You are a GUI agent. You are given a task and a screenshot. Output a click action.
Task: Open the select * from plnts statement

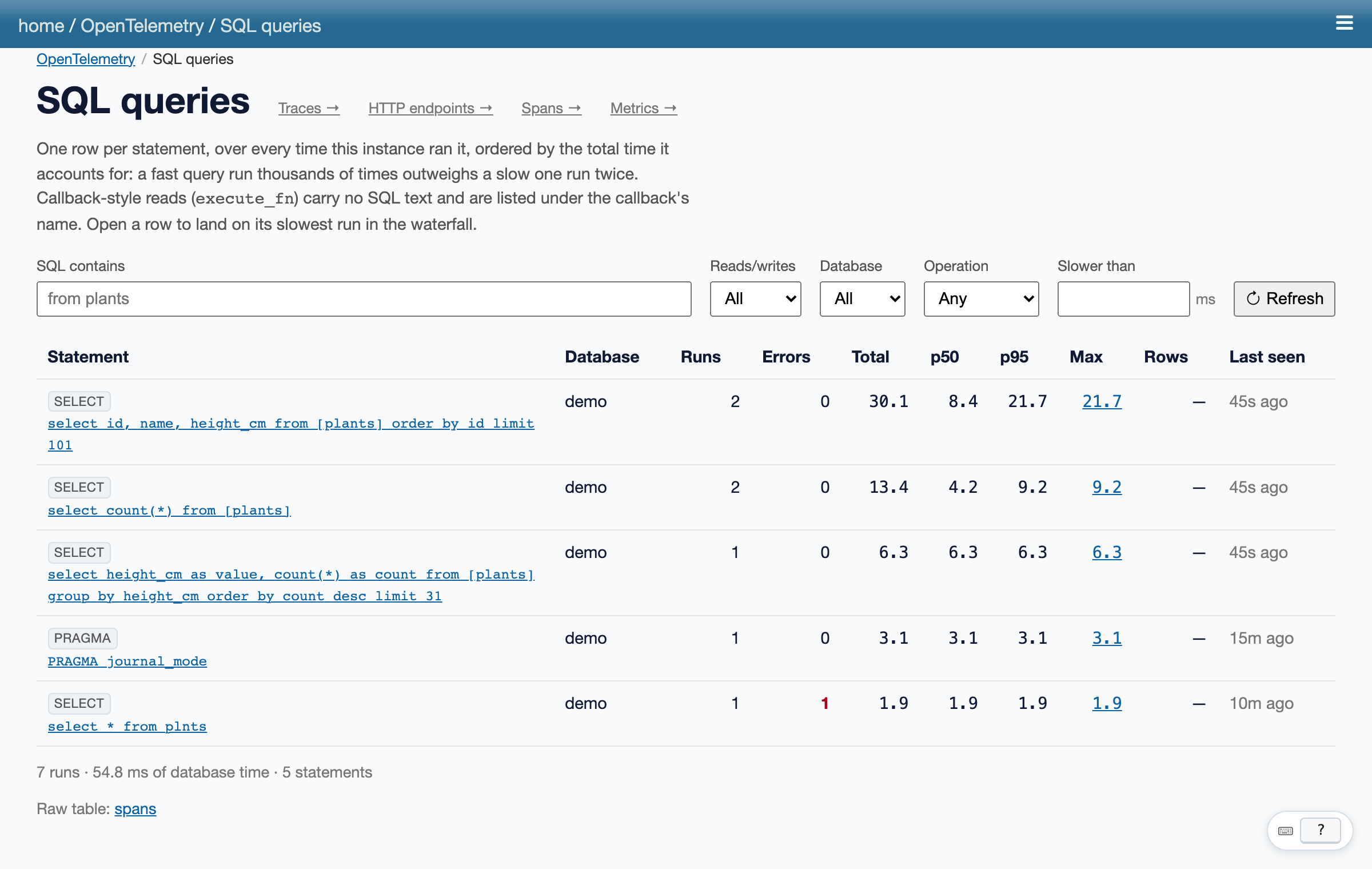[127, 726]
